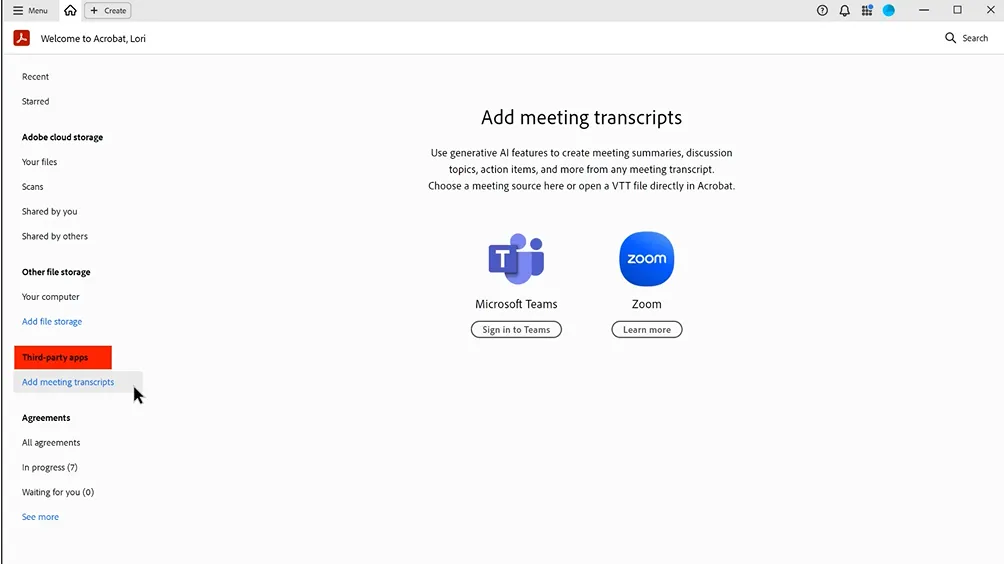Viewport: 1004px width, 564px height.
Task: Open Your files under Adobe cloud storage
Action: coord(39,162)
